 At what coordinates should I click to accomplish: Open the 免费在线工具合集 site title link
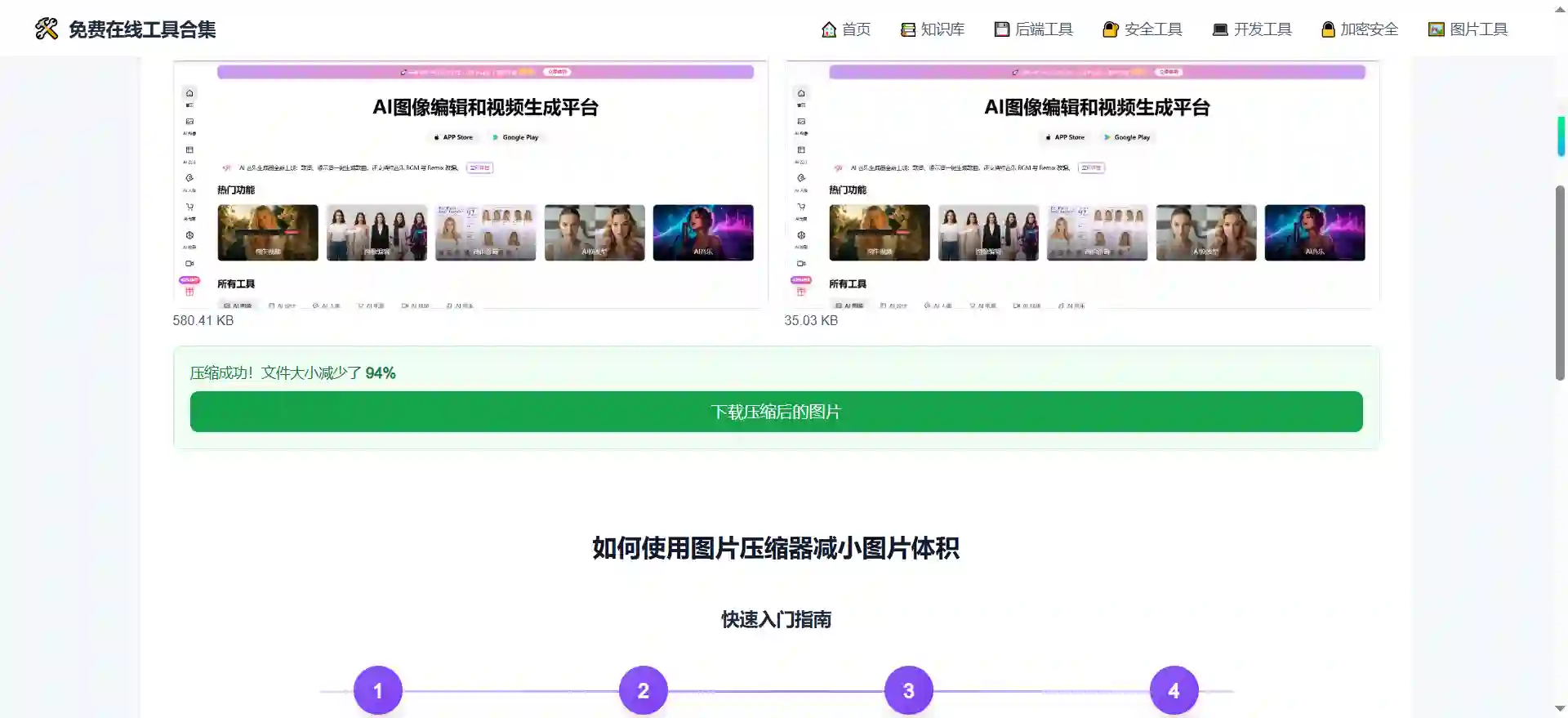click(x=142, y=29)
